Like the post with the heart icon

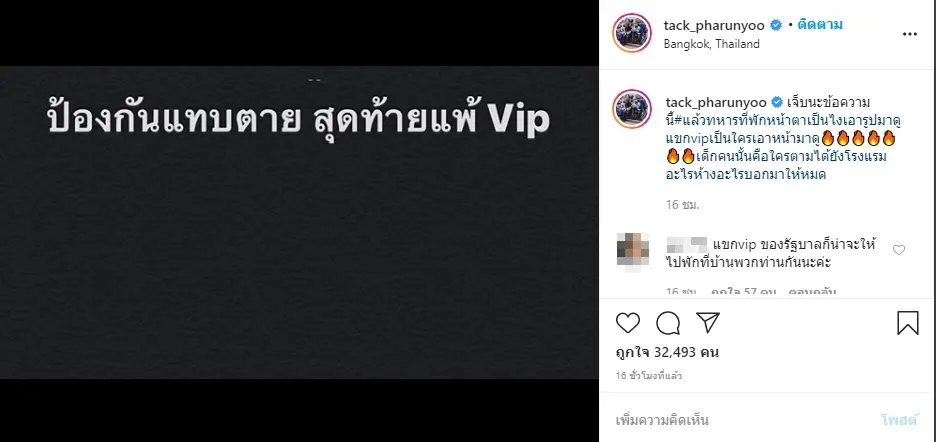click(x=627, y=323)
